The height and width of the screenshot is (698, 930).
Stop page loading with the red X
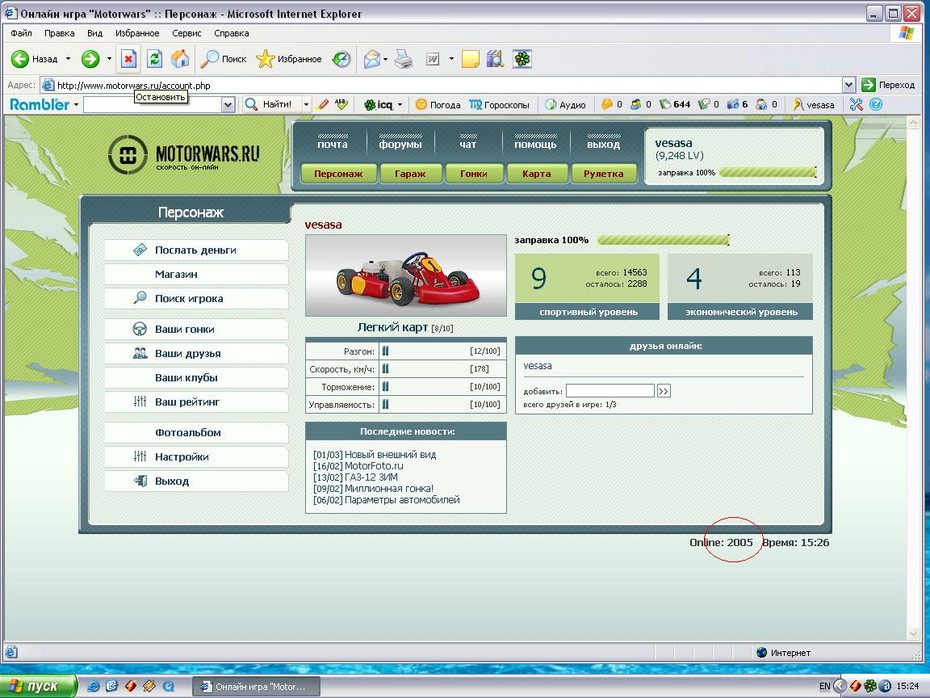point(128,59)
